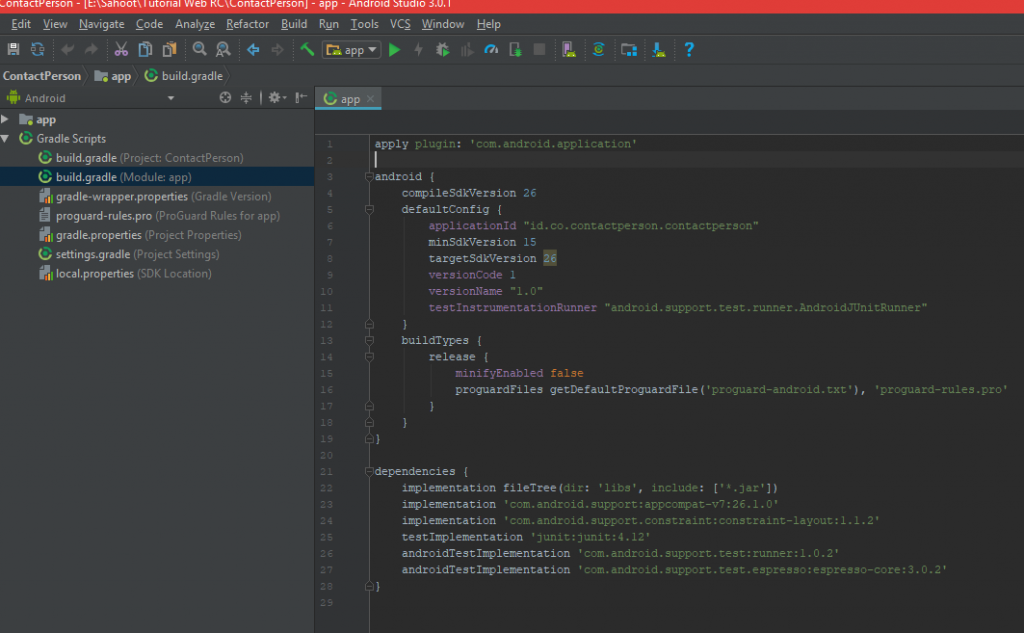Click the Save All toolbar icon
The width and height of the screenshot is (1024, 633).
coord(13,49)
